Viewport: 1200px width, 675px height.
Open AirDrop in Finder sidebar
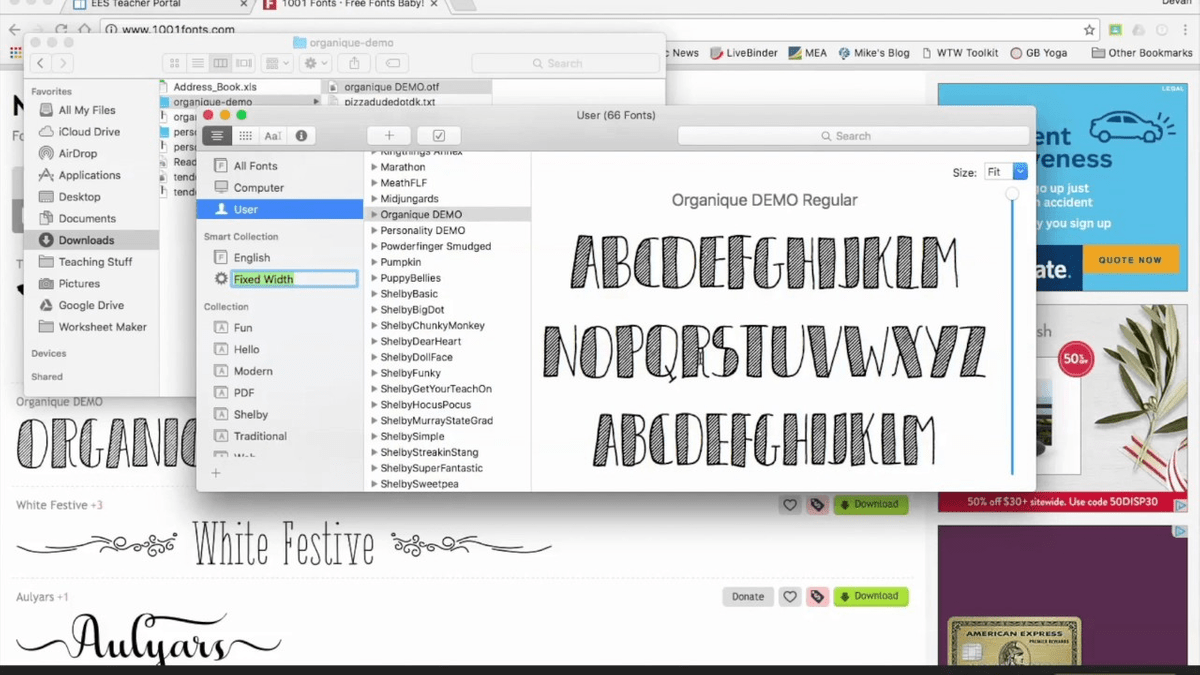click(x=77, y=154)
